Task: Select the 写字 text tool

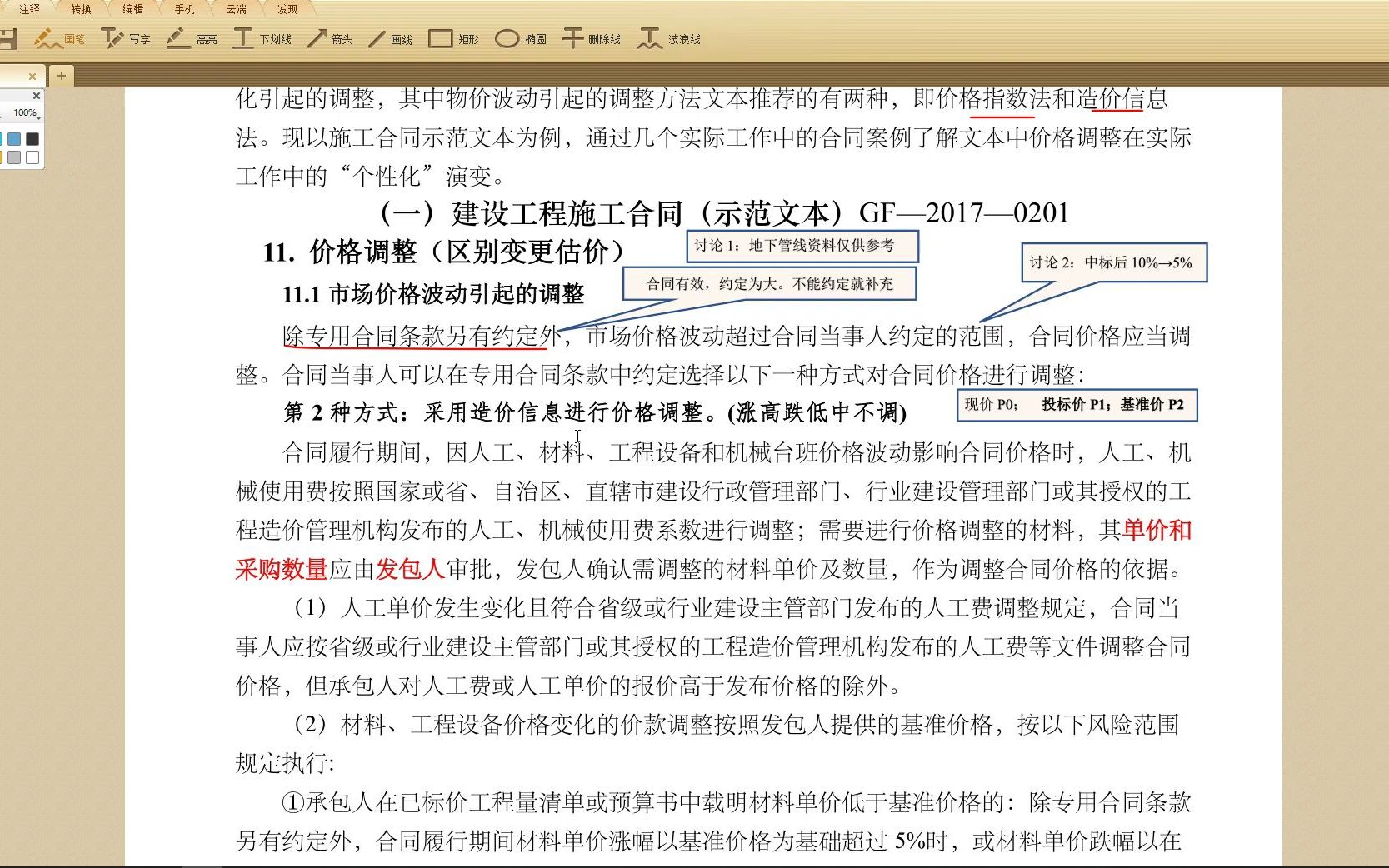Action: [126, 39]
